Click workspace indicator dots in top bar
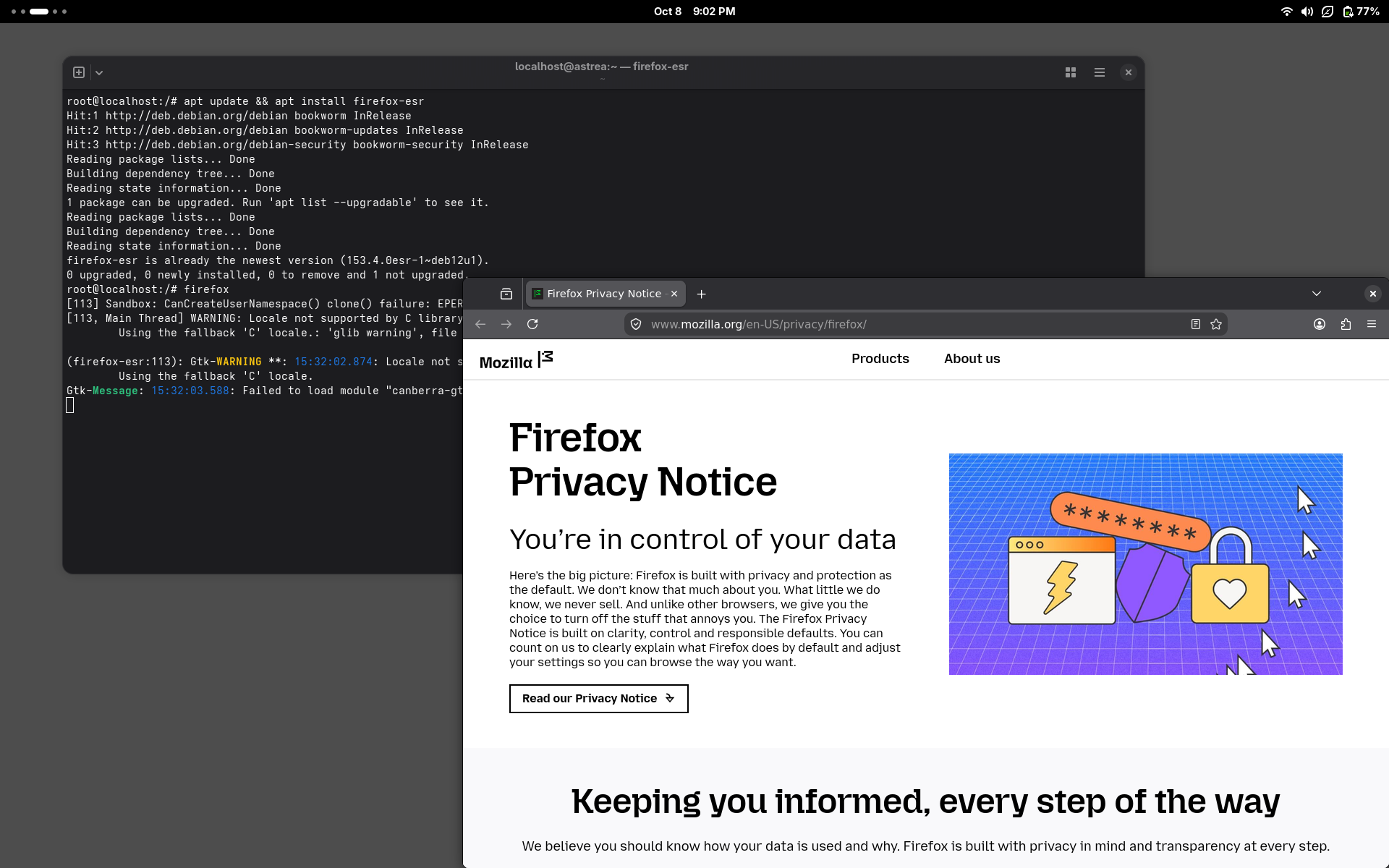 point(39,12)
